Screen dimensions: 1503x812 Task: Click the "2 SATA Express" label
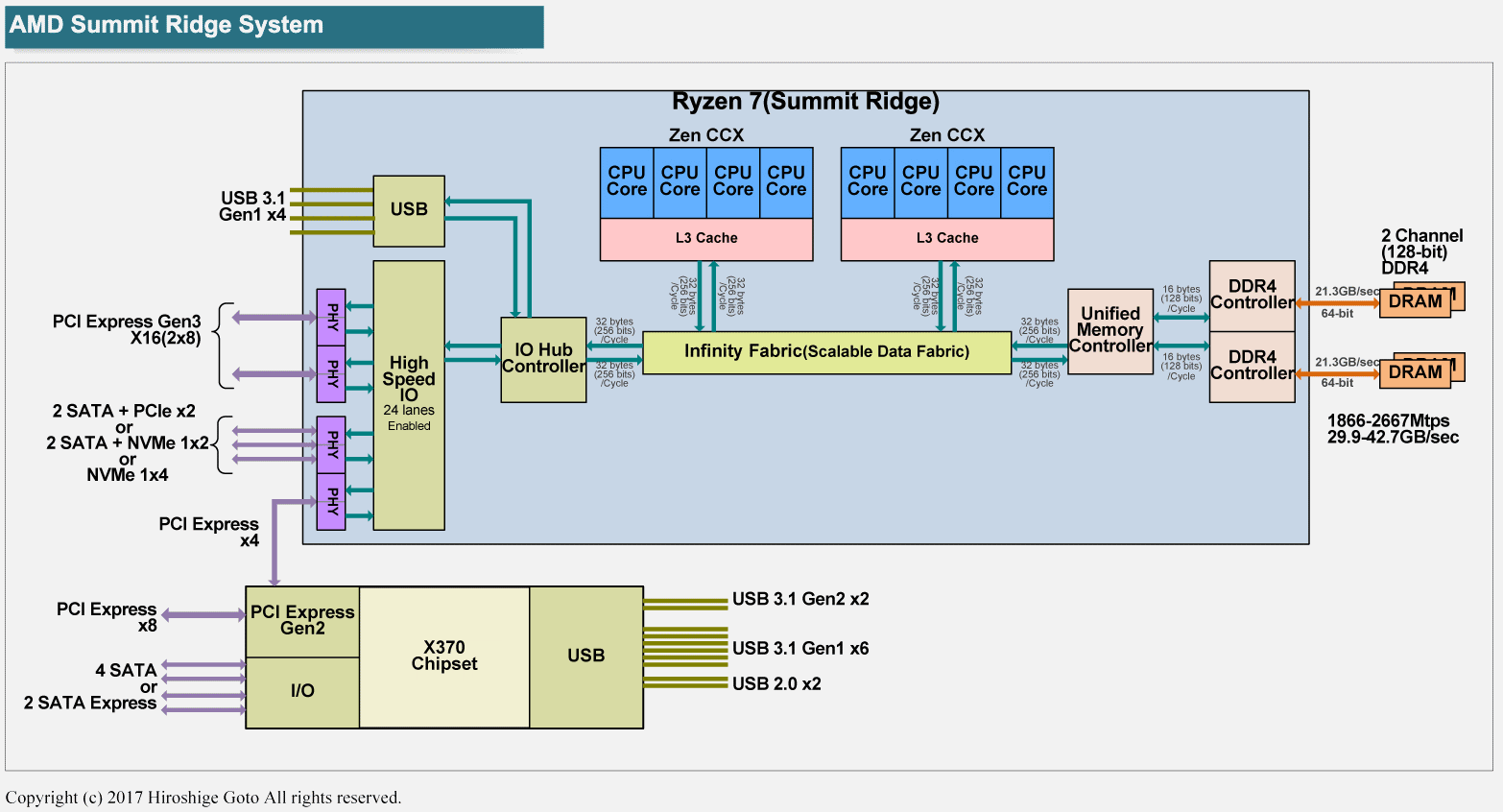tap(90, 703)
